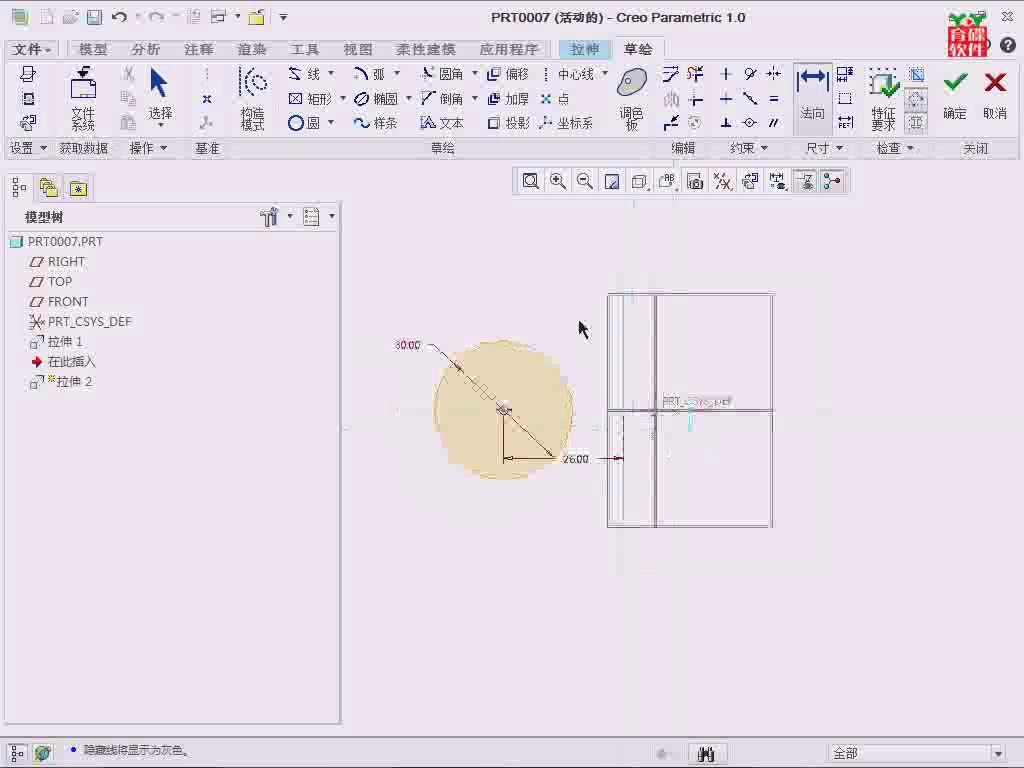
Task: Expand the Operations (操作) group menu
Action: 148,148
